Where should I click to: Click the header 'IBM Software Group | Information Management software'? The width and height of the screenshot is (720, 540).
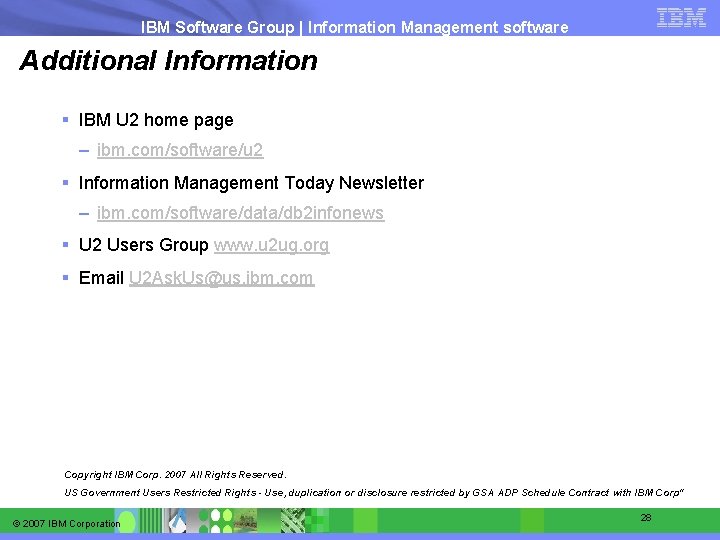(354, 27)
